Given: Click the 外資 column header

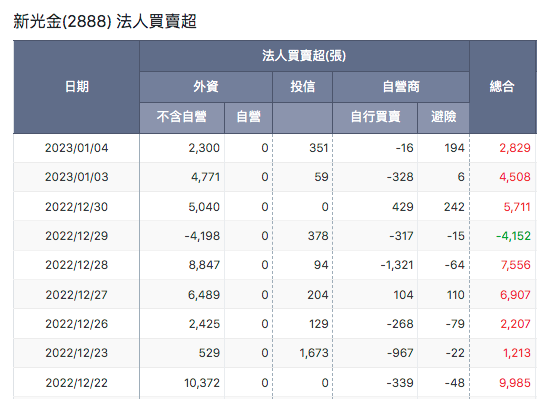Looking at the screenshot, I should tap(206, 87).
